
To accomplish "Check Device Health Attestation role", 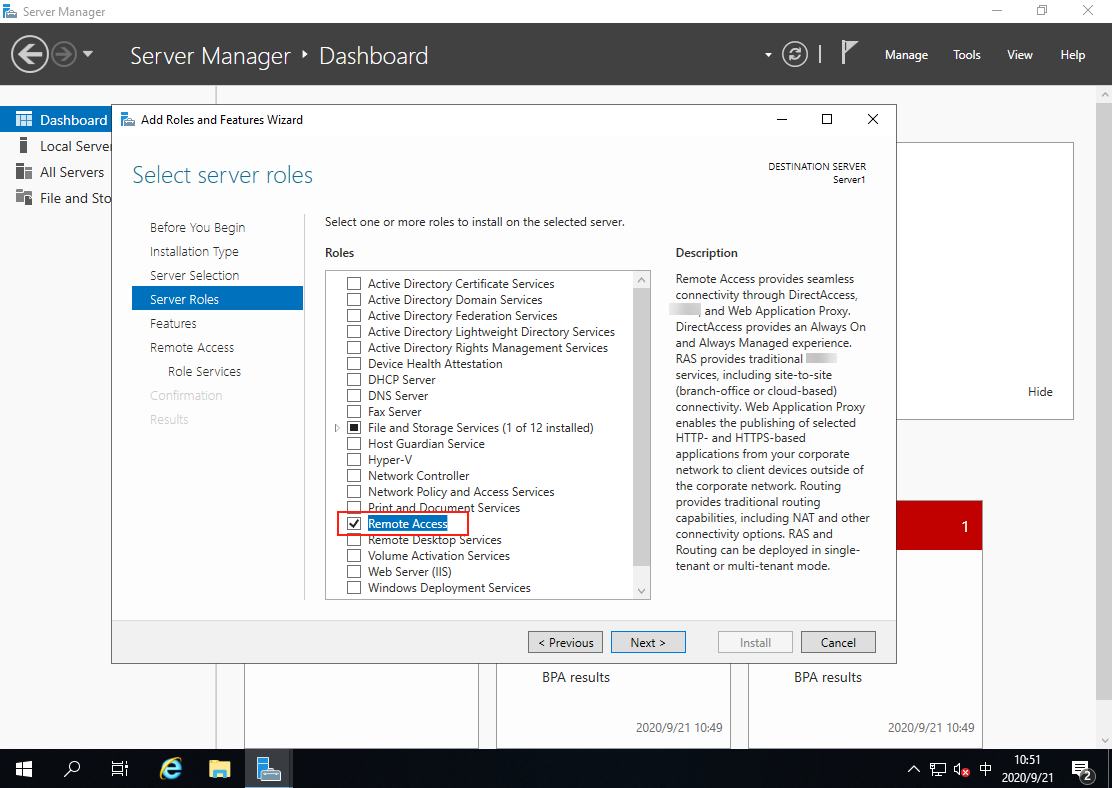I will tap(354, 364).
